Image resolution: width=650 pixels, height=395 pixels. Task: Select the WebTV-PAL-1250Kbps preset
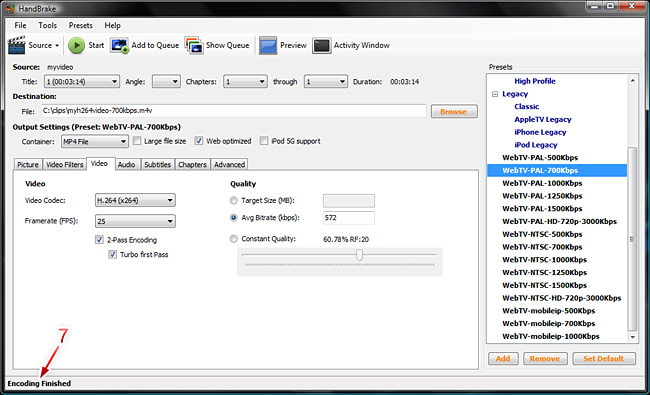[x=542, y=196]
